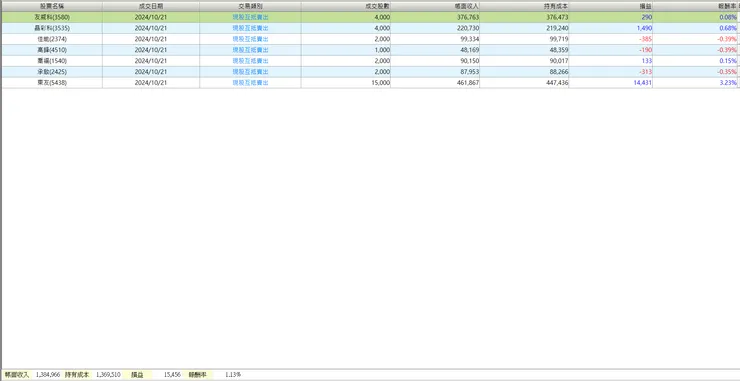Click the book income value 99,334

tap(471, 39)
